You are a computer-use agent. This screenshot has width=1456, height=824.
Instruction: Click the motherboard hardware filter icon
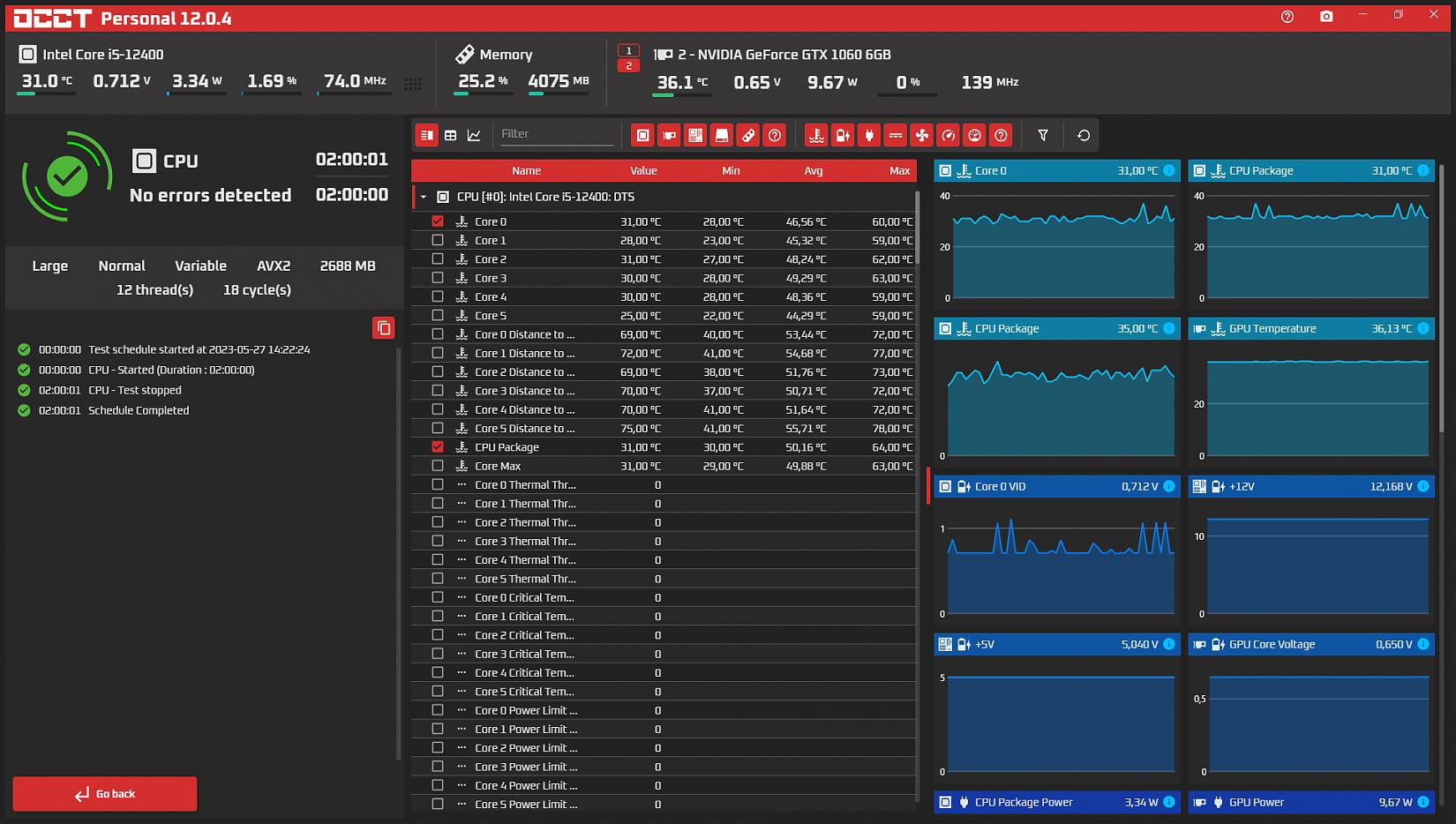[x=695, y=135]
